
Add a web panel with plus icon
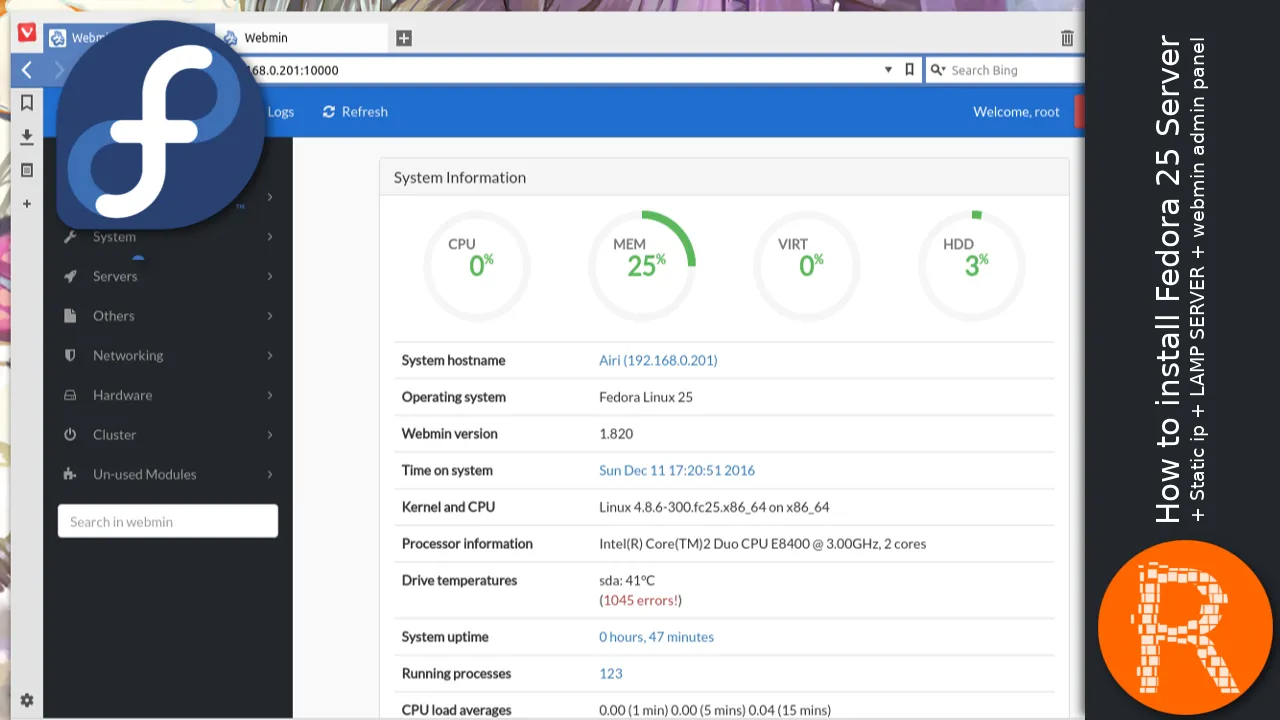click(27, 204)
